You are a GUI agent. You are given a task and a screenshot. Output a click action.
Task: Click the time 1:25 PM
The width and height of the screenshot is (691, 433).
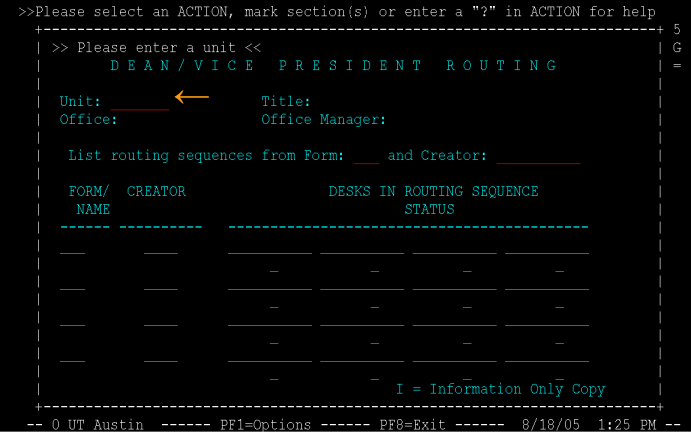627,425
